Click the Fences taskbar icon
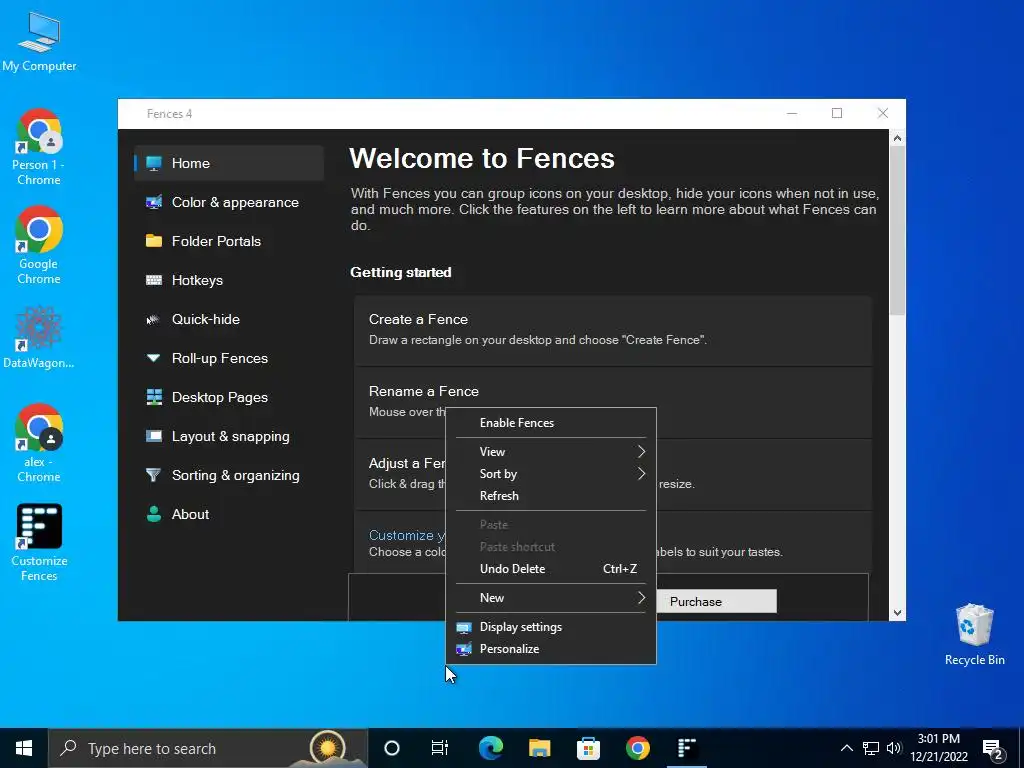 [686, 748]
